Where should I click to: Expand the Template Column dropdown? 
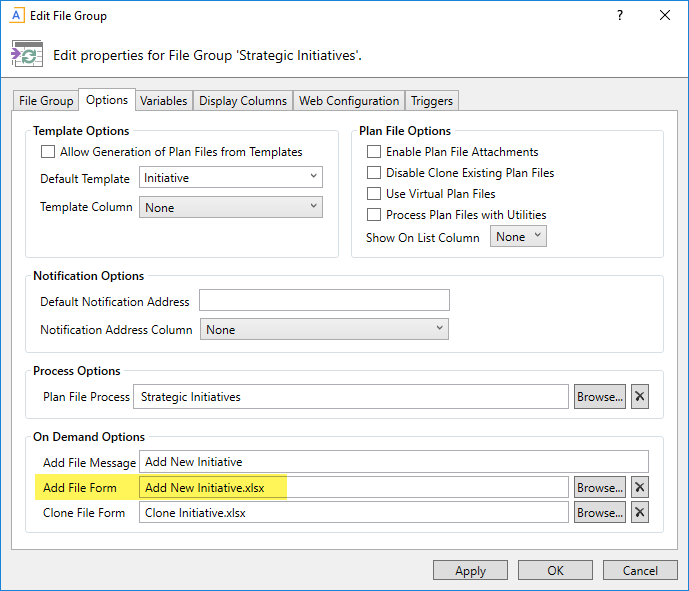click(x=230, y=207)
